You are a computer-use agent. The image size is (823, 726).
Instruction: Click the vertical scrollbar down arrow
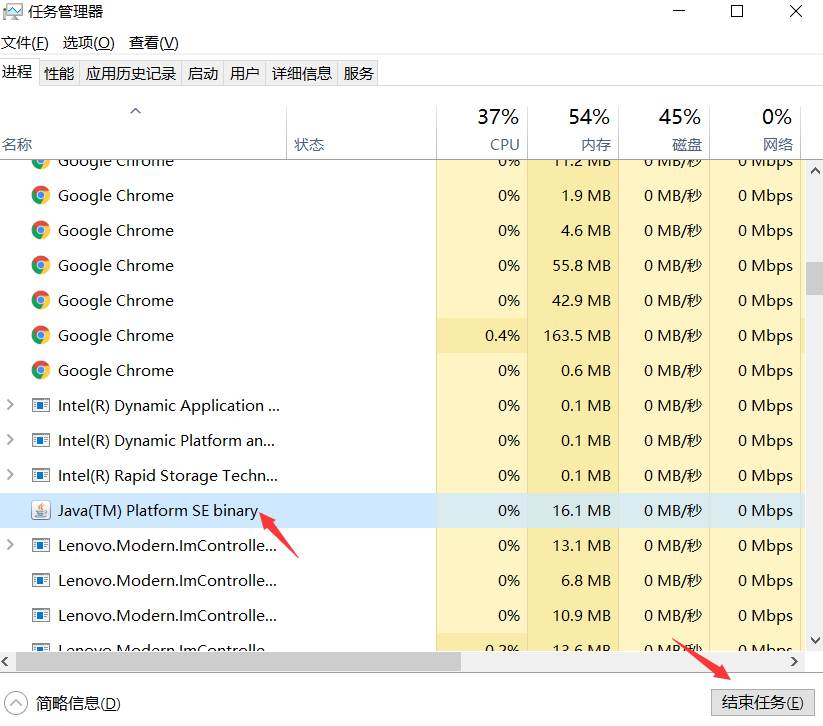pos(815,640)
